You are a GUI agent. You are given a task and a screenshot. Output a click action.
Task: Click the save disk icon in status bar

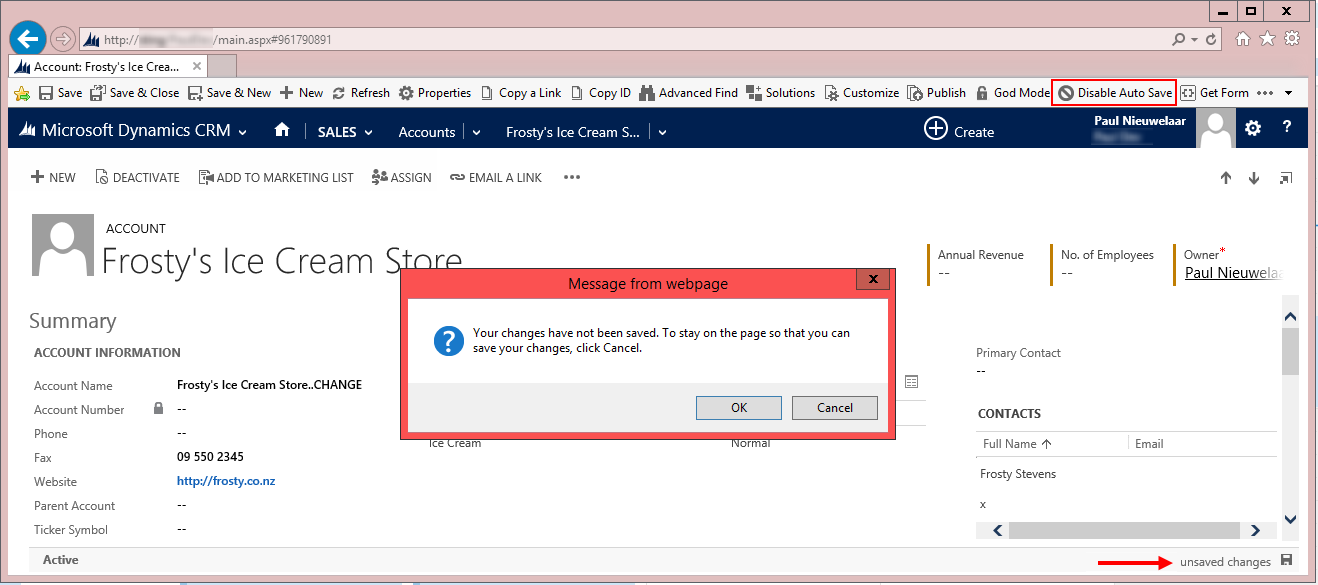pyautogui.click(x=1286, y=561)
